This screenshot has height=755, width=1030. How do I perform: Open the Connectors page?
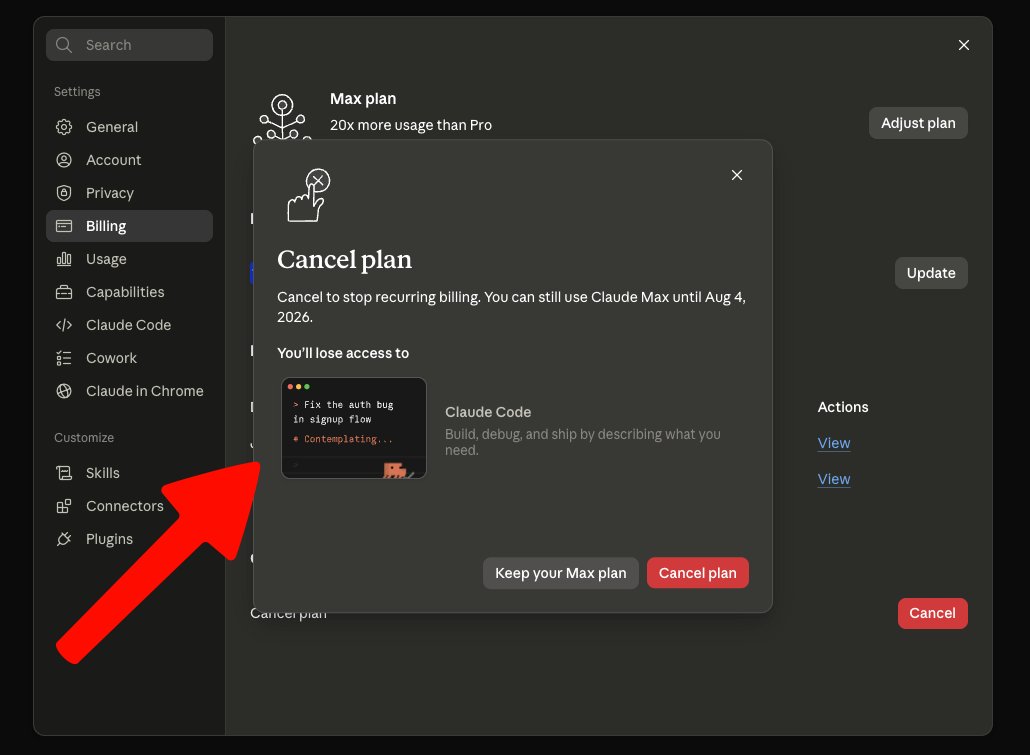click(129, 506)
